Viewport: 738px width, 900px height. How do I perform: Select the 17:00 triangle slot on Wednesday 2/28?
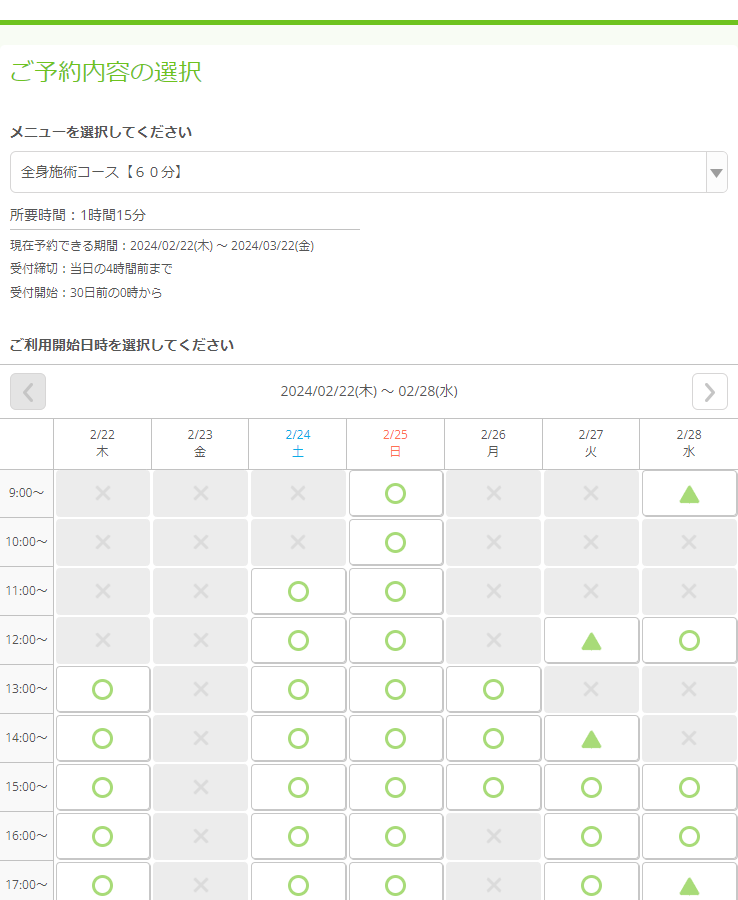(x=689, y=884)
